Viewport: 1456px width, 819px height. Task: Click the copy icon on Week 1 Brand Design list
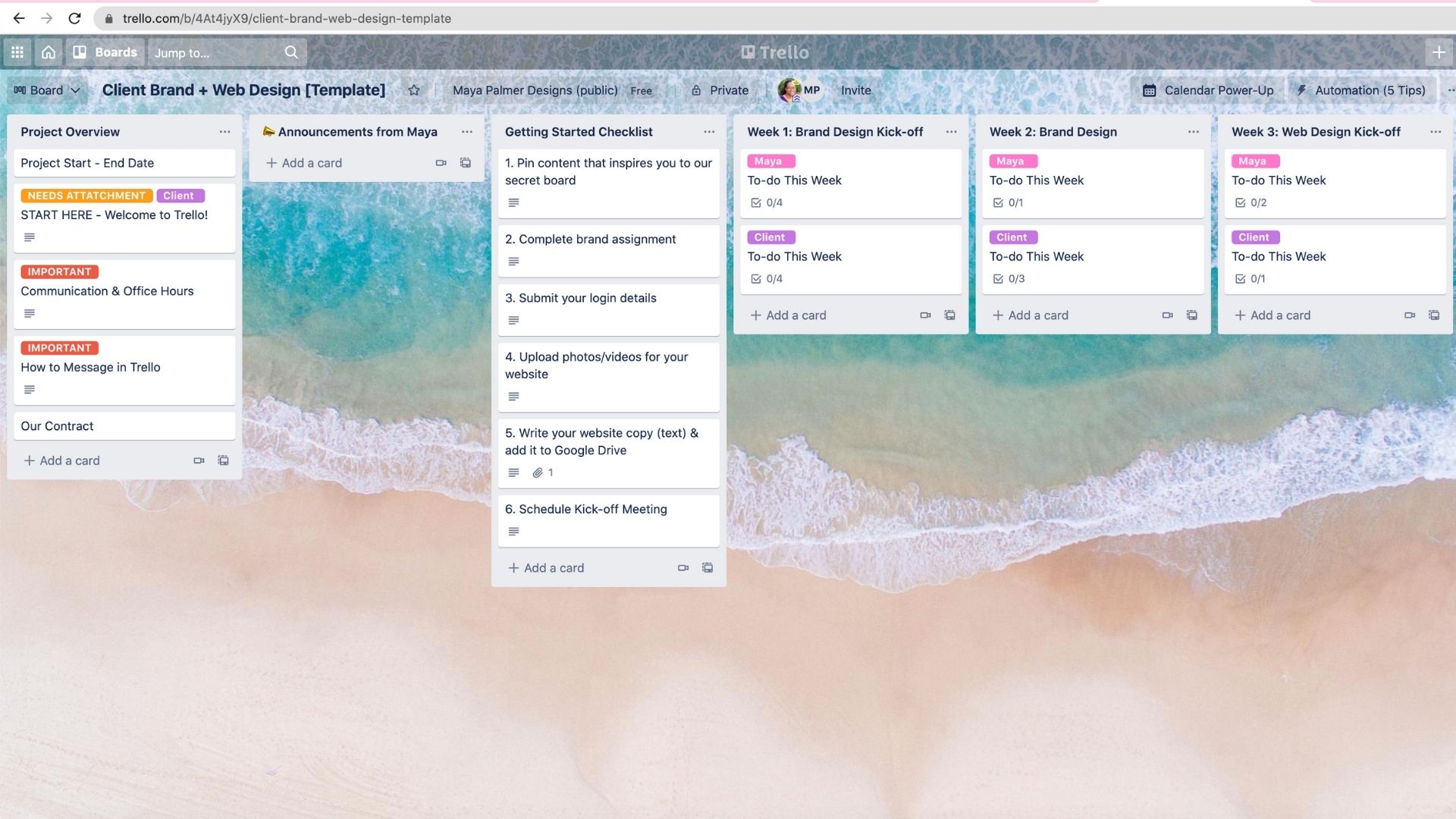(x=950, y=315)
